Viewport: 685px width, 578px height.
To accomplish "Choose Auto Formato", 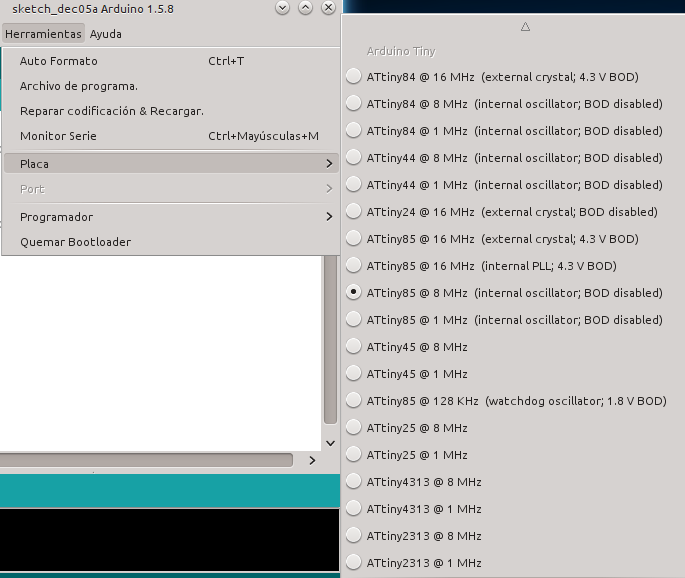I will [170, 61].
